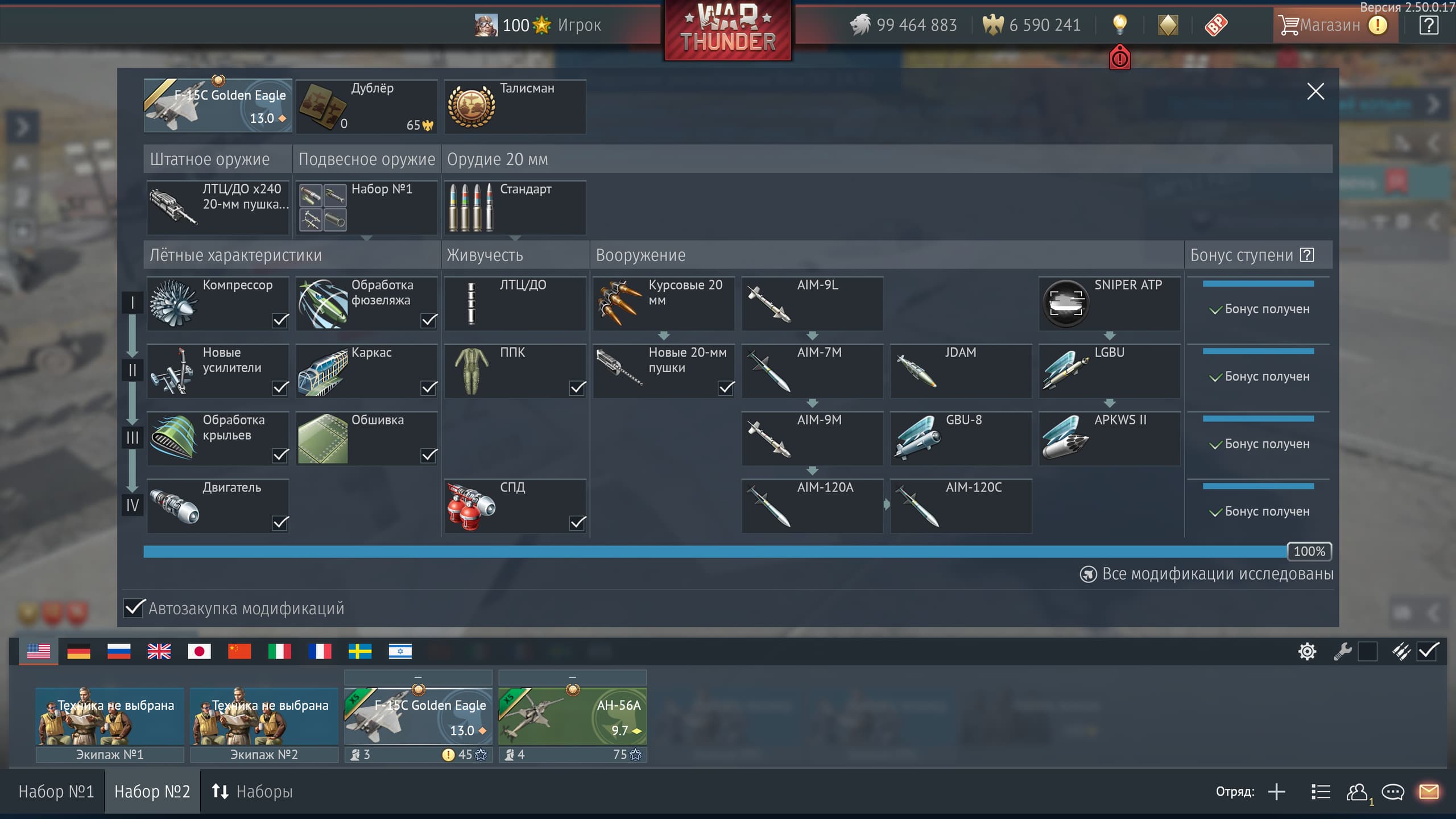
Task: Switch to the Набор №1 tab
Action: [x=56, y=792]
